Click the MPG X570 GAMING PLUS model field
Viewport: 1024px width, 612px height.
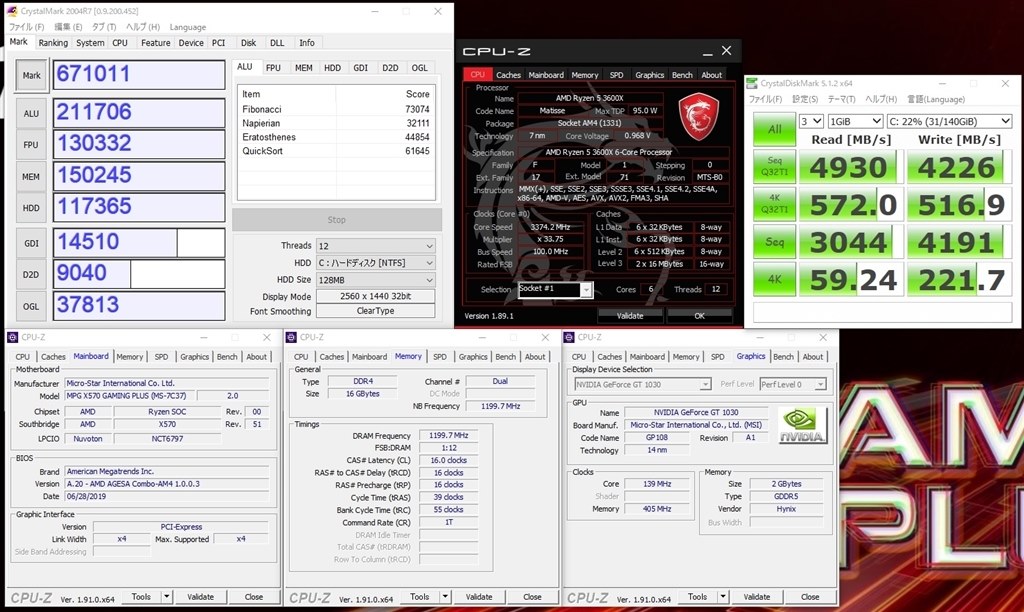click(130, 396)
